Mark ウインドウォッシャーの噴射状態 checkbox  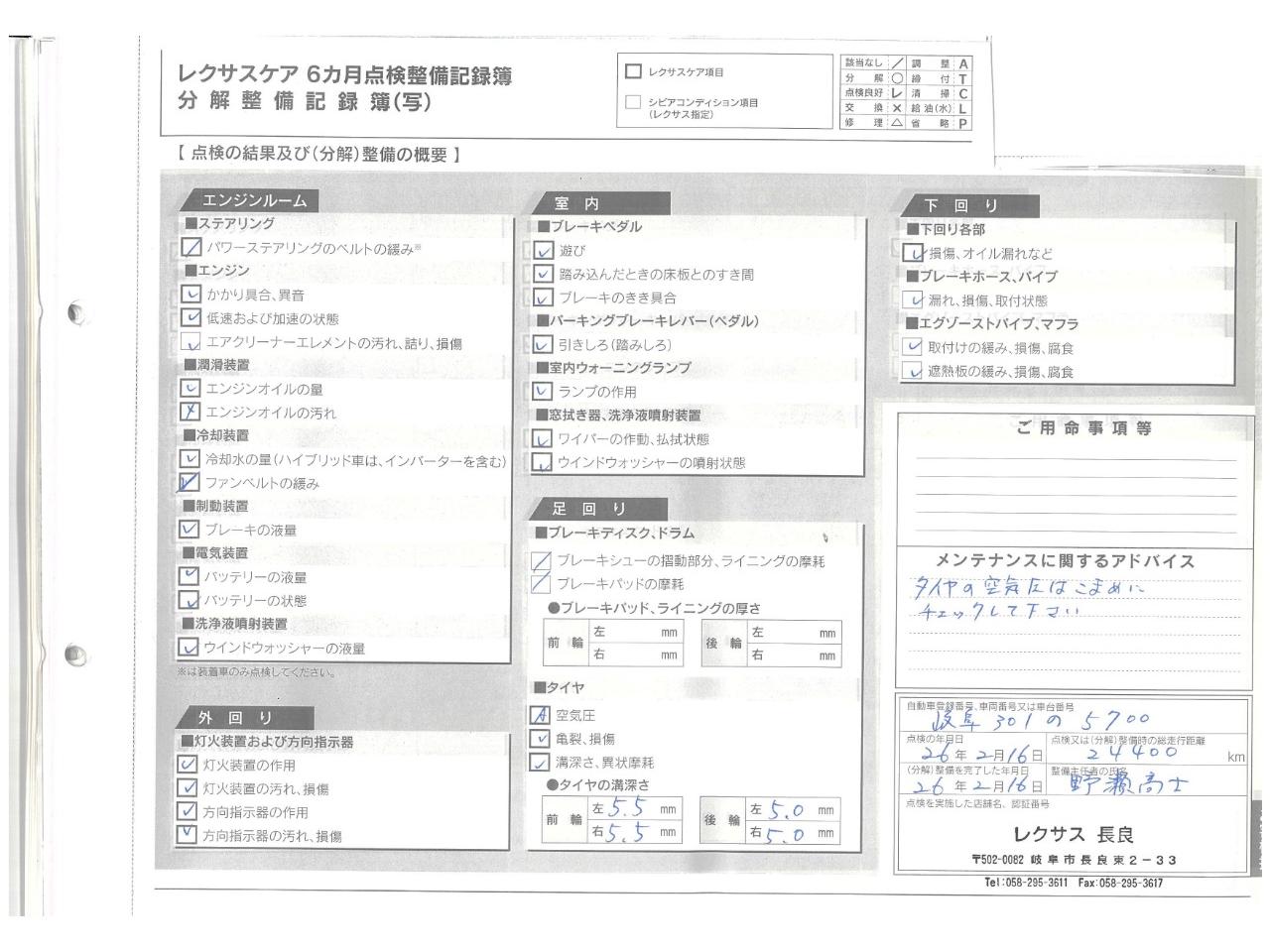click(542, 462)
